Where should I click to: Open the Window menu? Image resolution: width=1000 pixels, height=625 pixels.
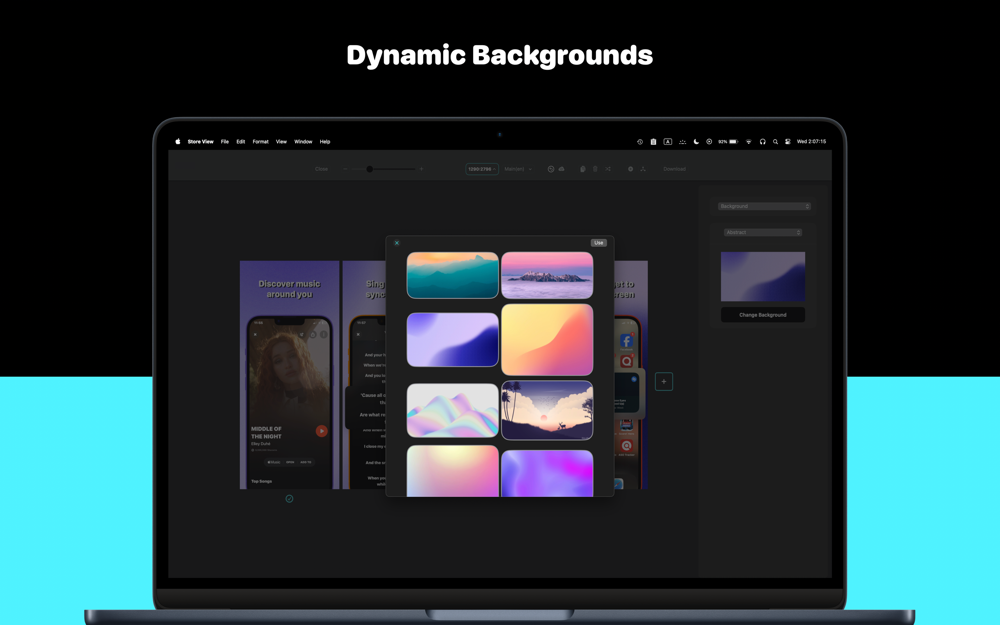(x=303, y=142)
